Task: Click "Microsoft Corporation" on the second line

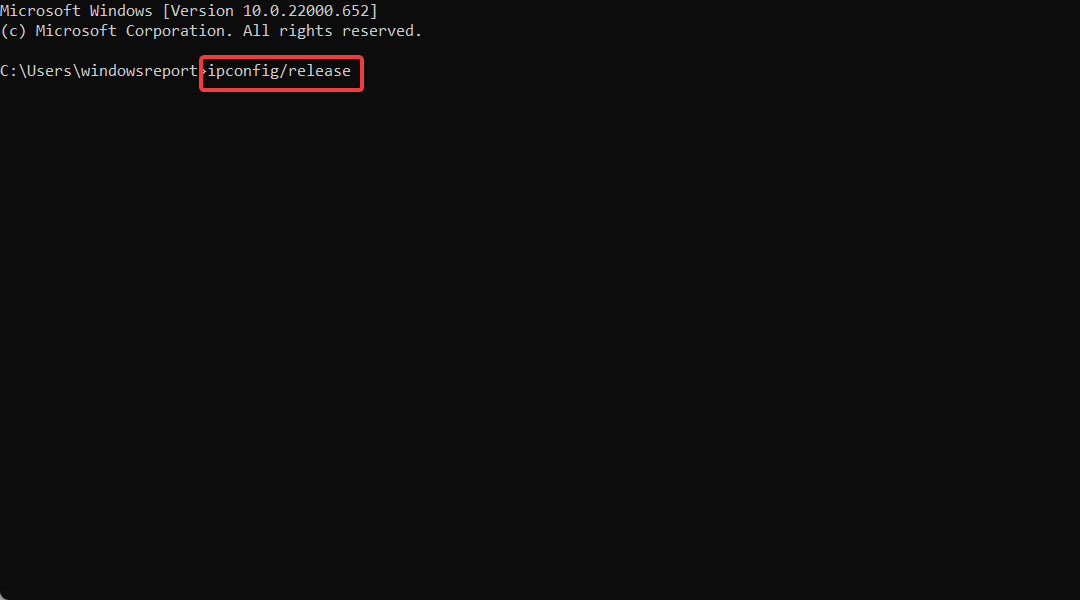Action: pyautogui.click(x=130, y=31)
